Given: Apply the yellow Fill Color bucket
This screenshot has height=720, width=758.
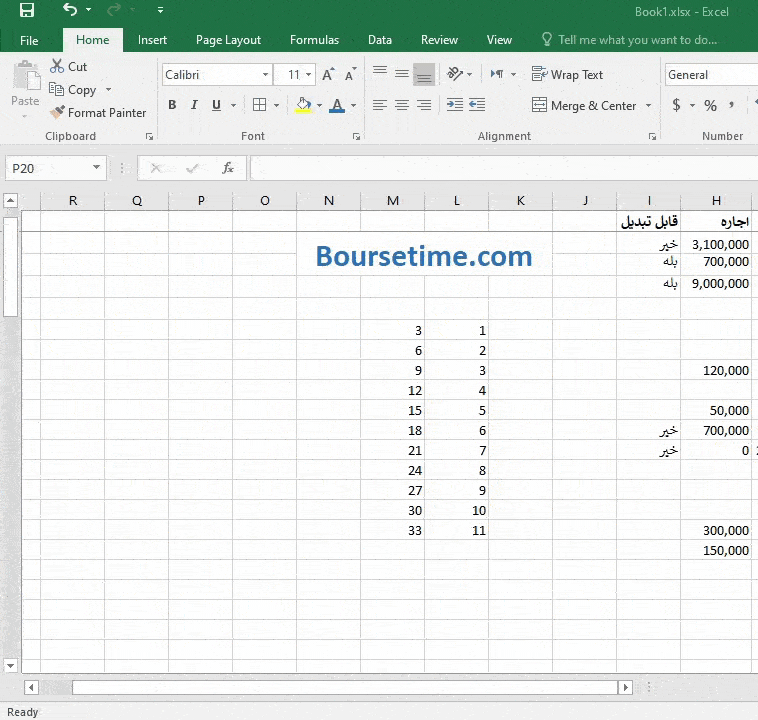Looking at the screenshot, I should [304, 105].
